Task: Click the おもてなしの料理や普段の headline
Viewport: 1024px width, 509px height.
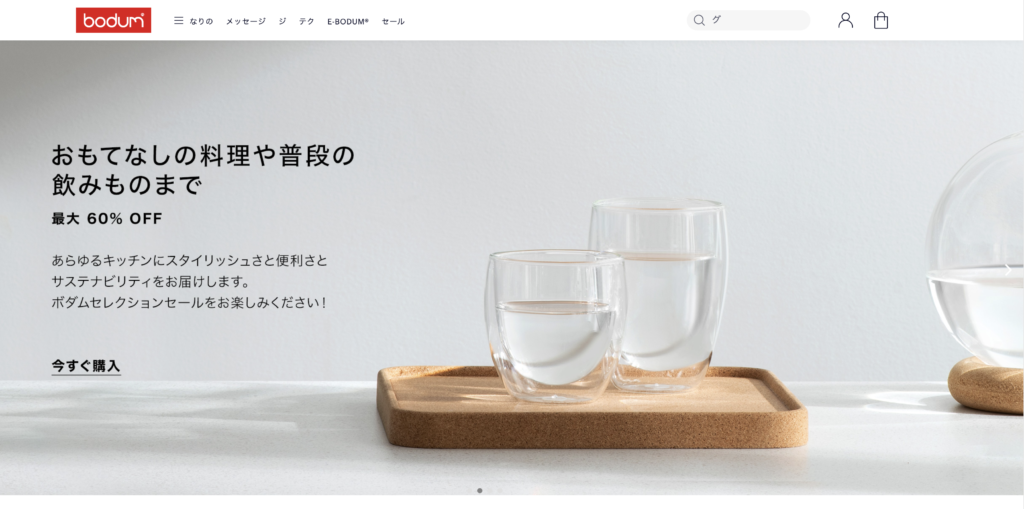Action: (203, 156)
